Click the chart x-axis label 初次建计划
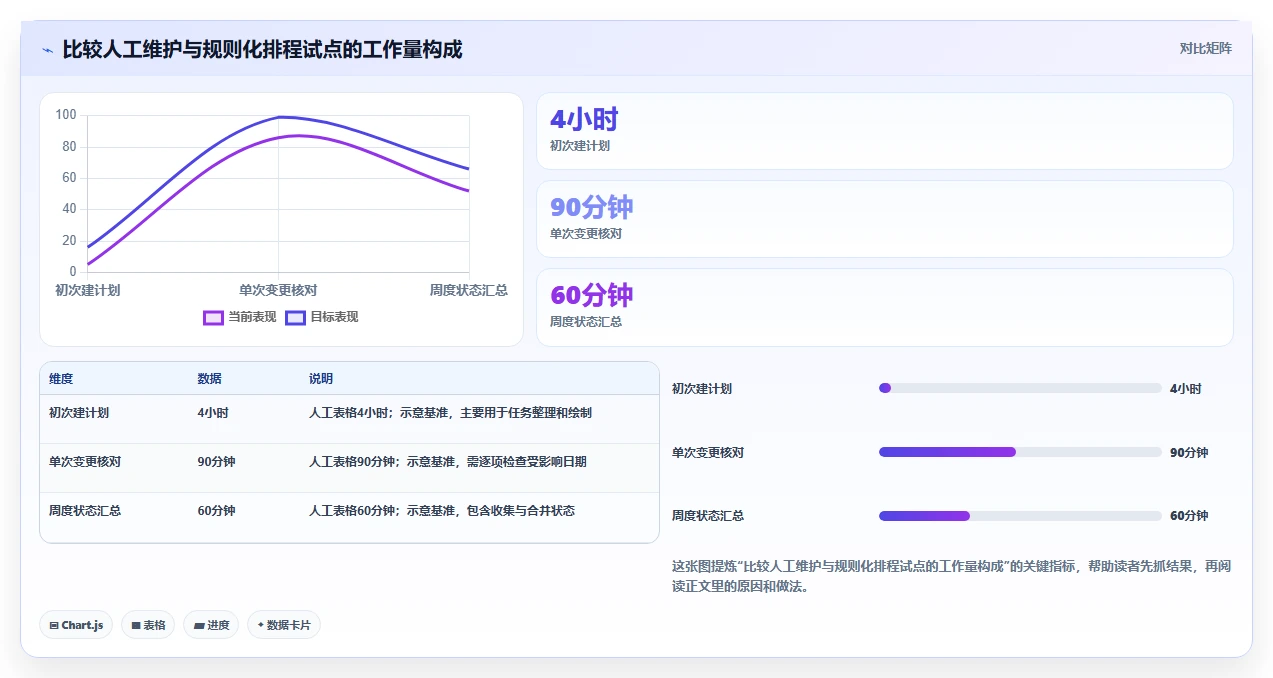The width and height of the screenshot is (1273, 678). pos(88,290)
